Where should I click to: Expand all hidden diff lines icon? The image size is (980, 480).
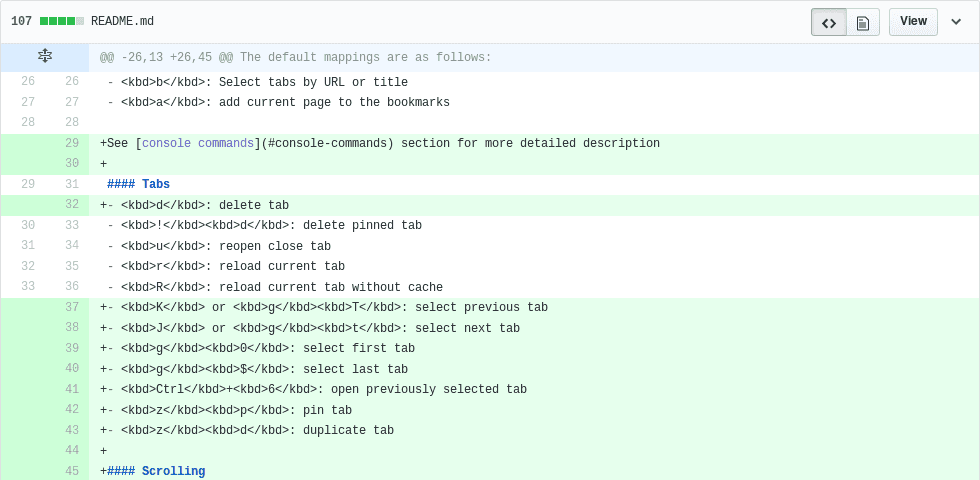[x=45, y=57]
